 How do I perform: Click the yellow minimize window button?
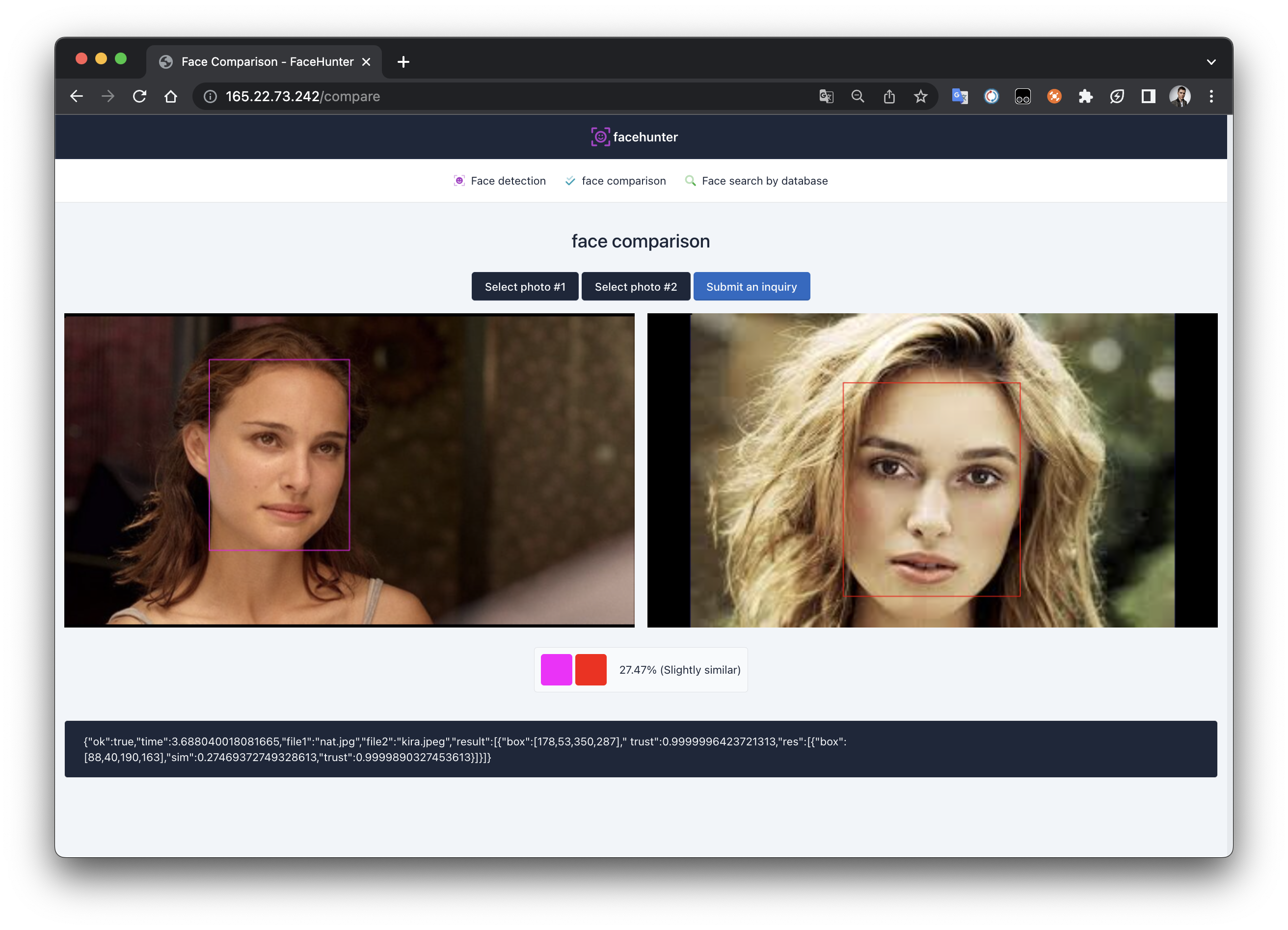click(x=101, y=58)
